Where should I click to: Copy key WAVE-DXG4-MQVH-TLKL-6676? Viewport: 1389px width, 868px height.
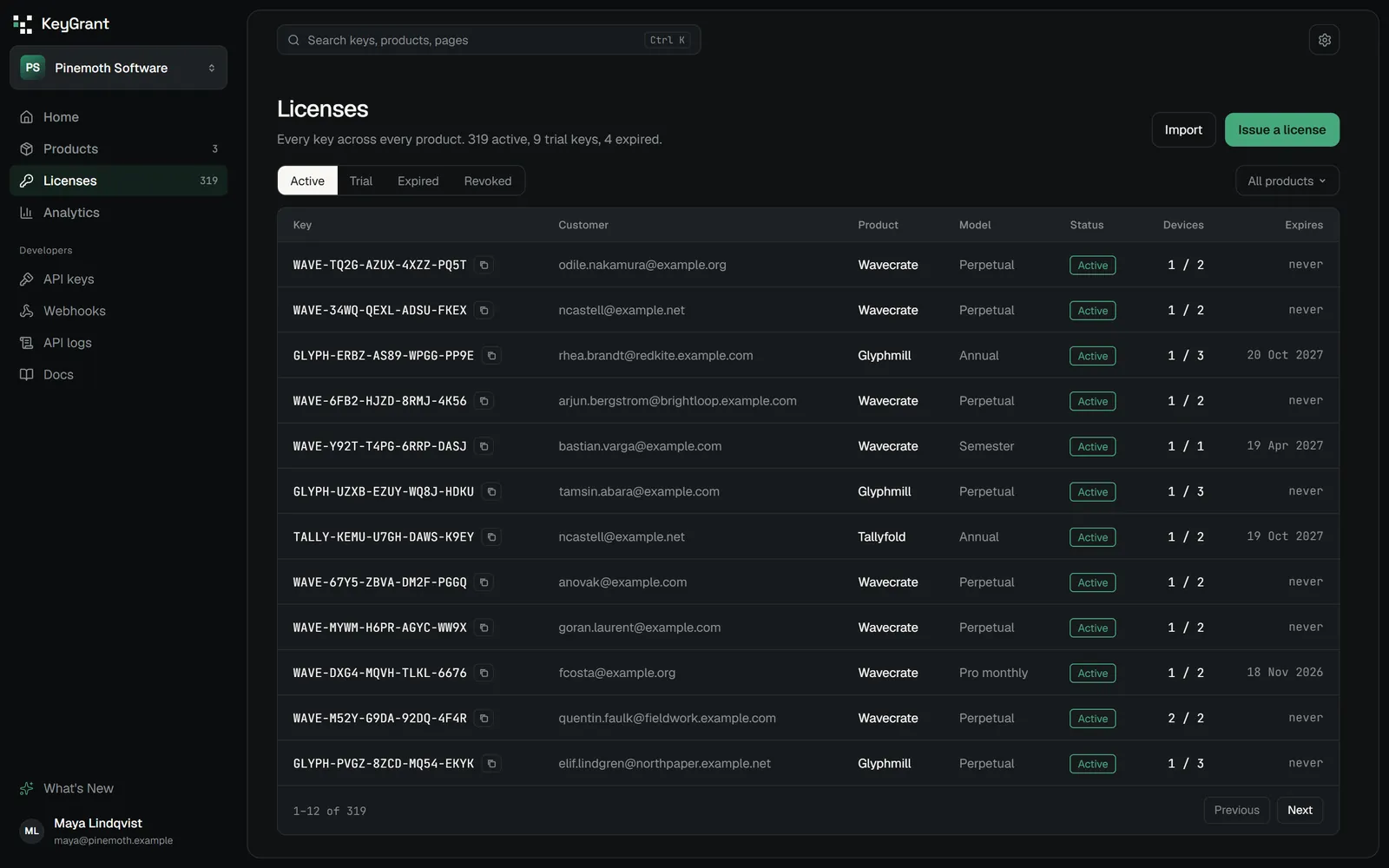click(484, 673)
